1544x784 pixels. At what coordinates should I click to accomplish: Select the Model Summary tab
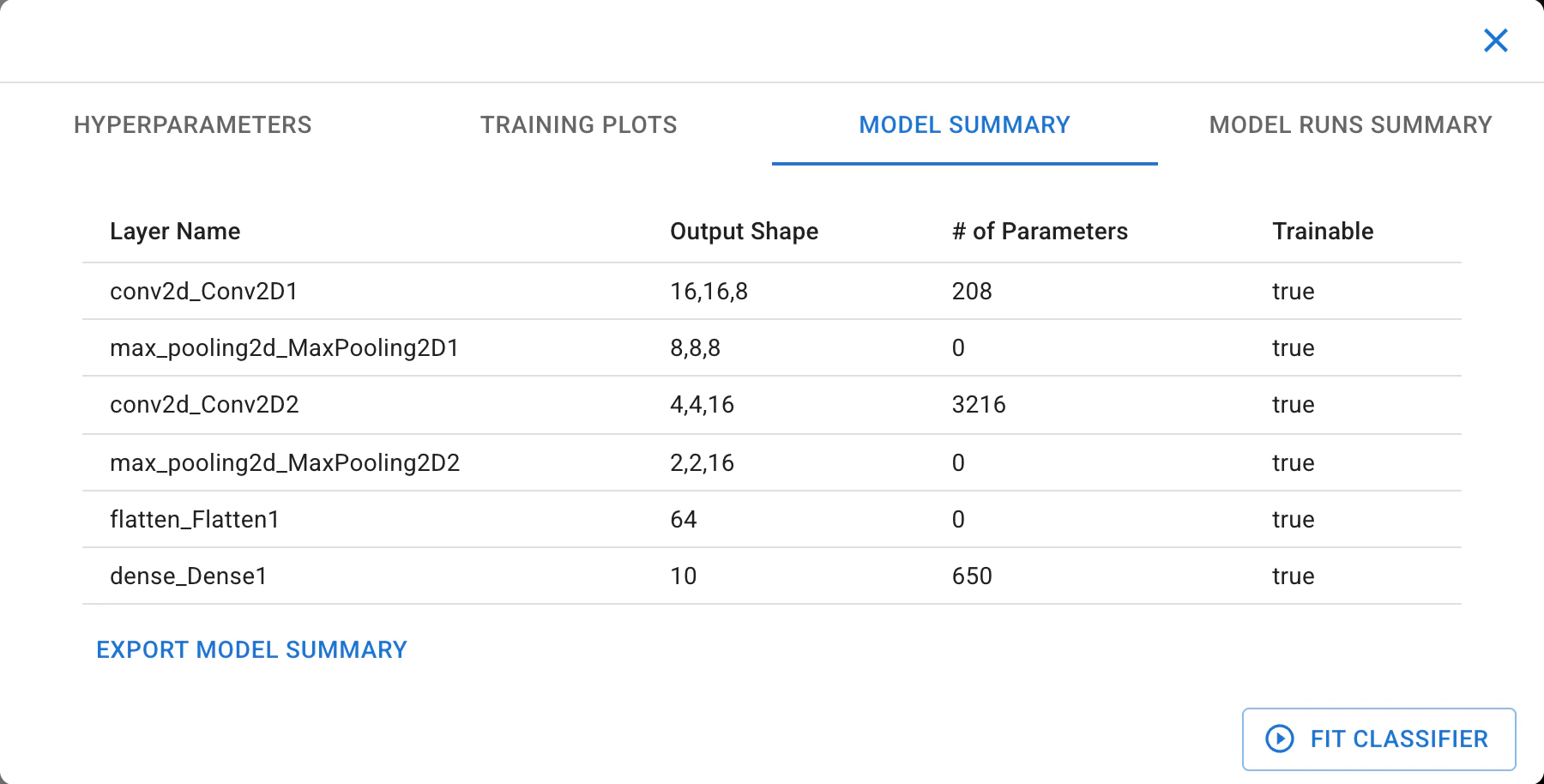[x=965, y=125]
